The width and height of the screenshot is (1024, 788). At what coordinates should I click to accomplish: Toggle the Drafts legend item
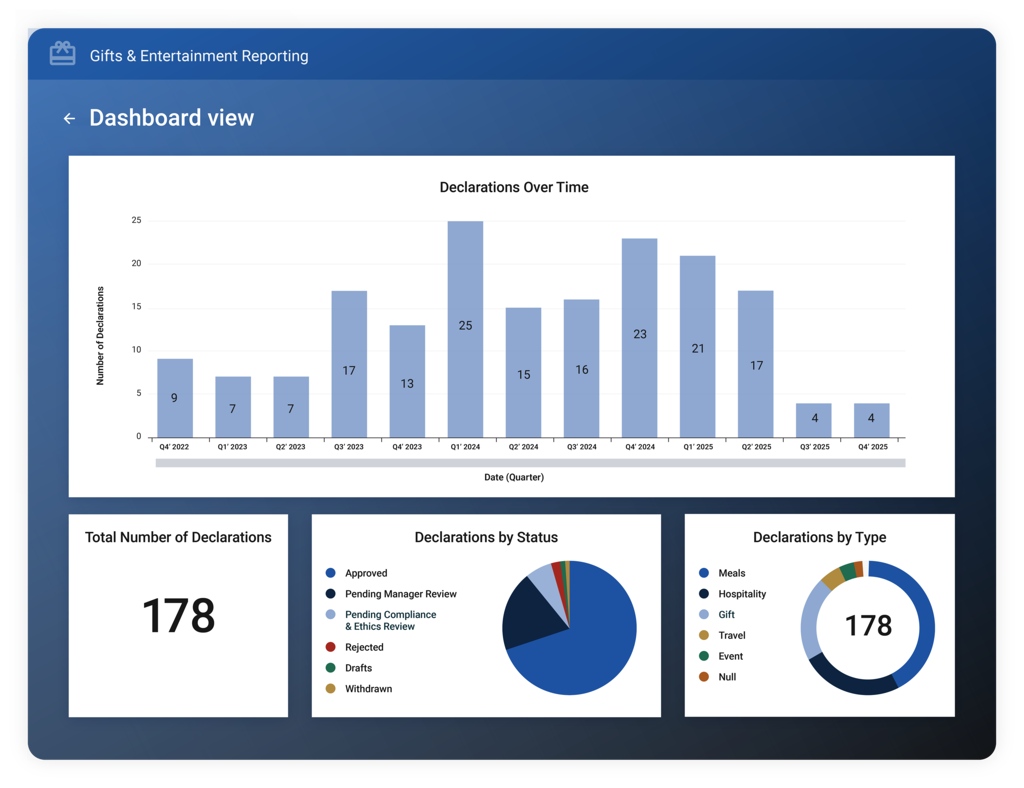click(x=349, y=668)
